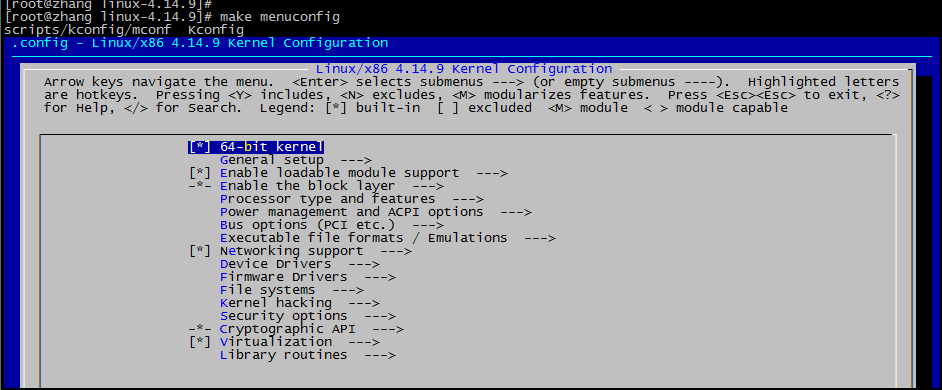
Task: Toggle the 64-bit kernel checkbox
Action: (x=199, y=147)
